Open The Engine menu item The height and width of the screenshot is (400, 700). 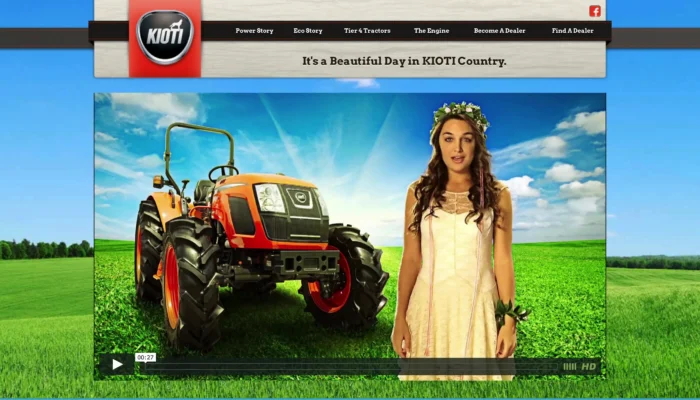click(431, 31)
